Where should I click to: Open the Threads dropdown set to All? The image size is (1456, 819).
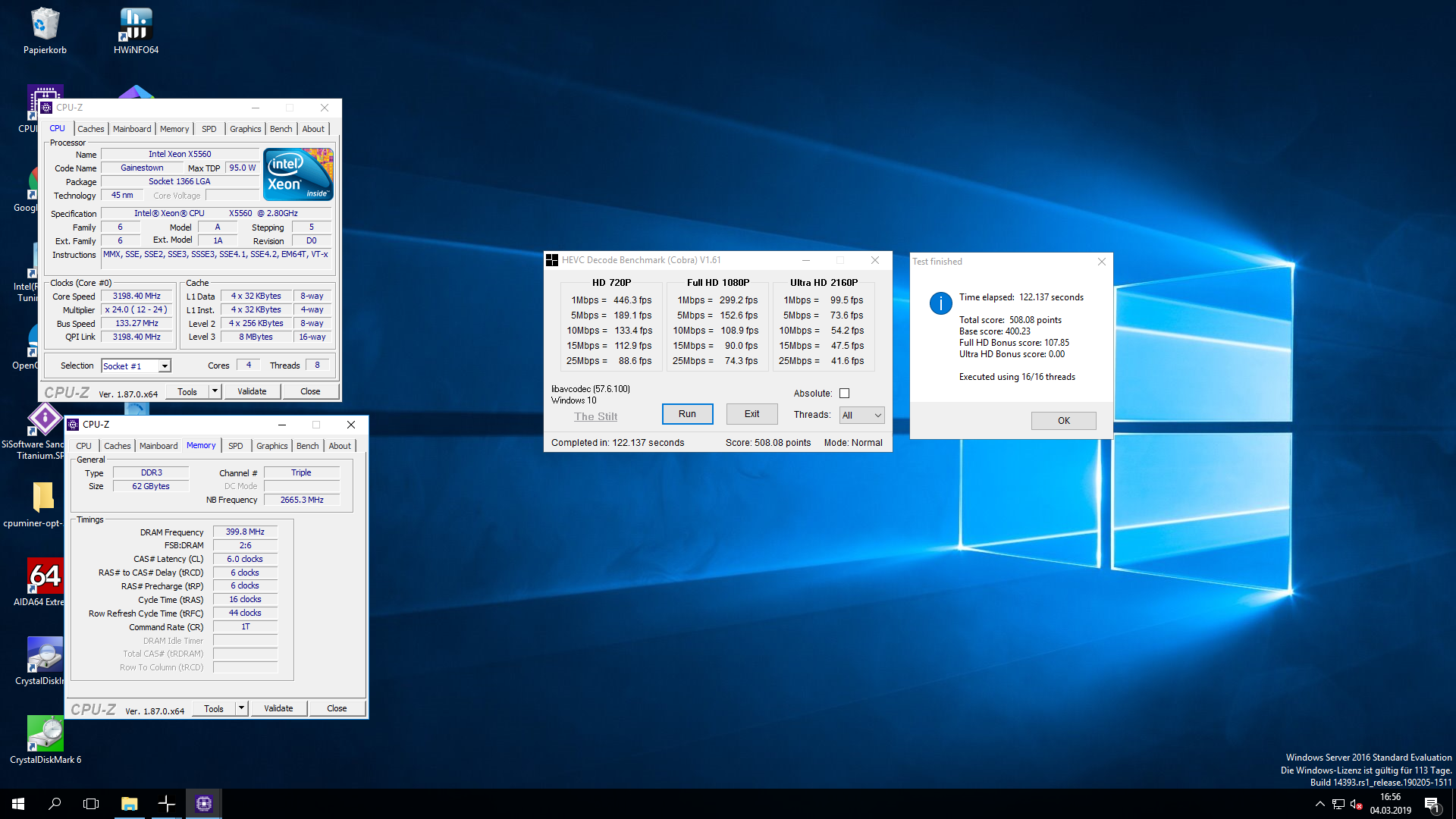(x=861, y=415)
